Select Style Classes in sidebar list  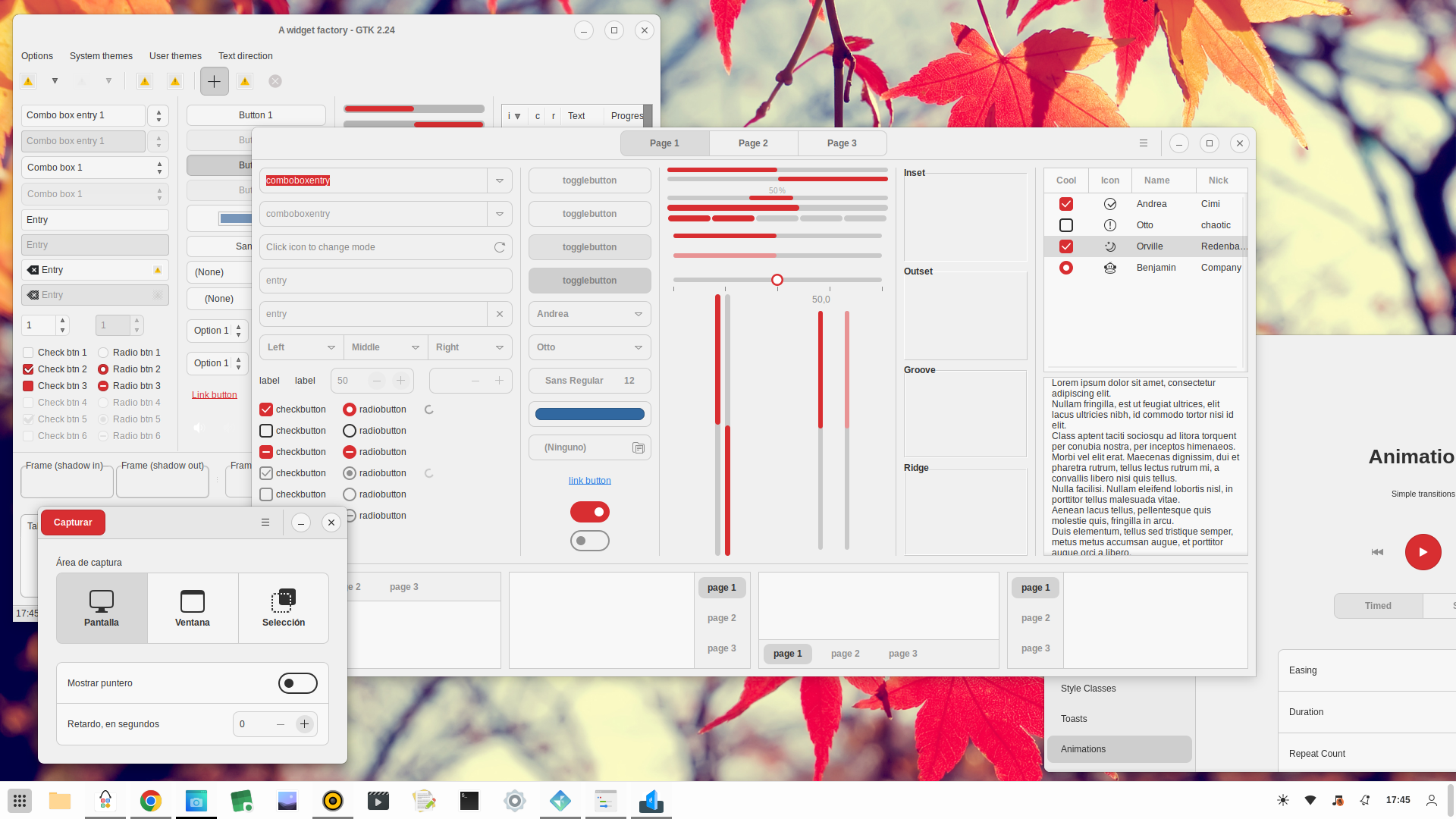(x=1119, y=689)
